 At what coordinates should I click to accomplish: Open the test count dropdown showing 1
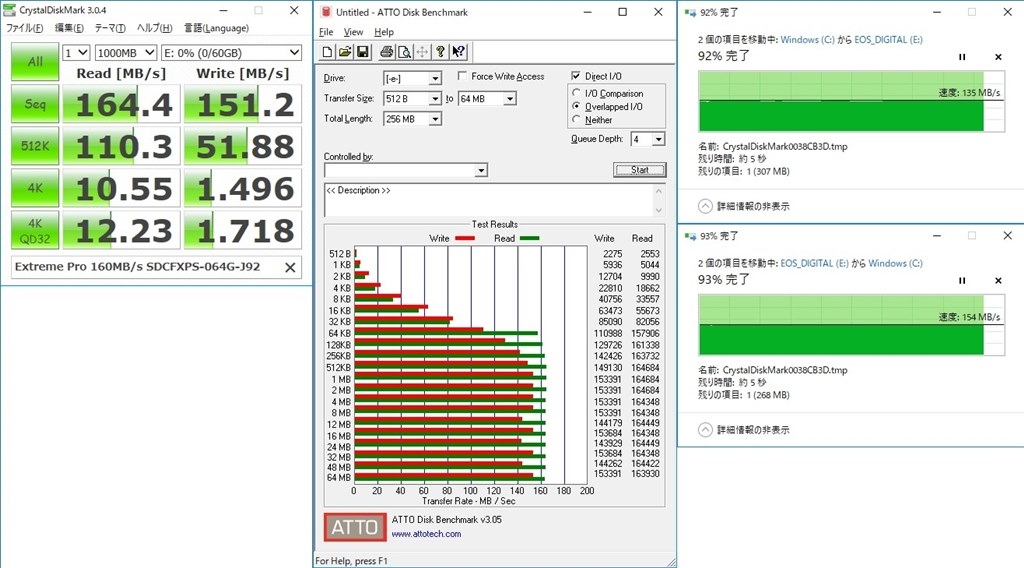point(76,53)
